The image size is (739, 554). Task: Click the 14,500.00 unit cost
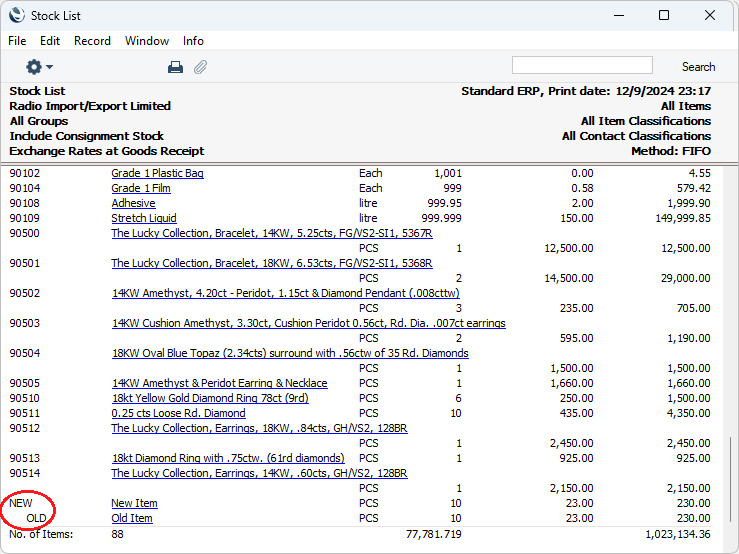pyautogui.click(x=569, y=278)
